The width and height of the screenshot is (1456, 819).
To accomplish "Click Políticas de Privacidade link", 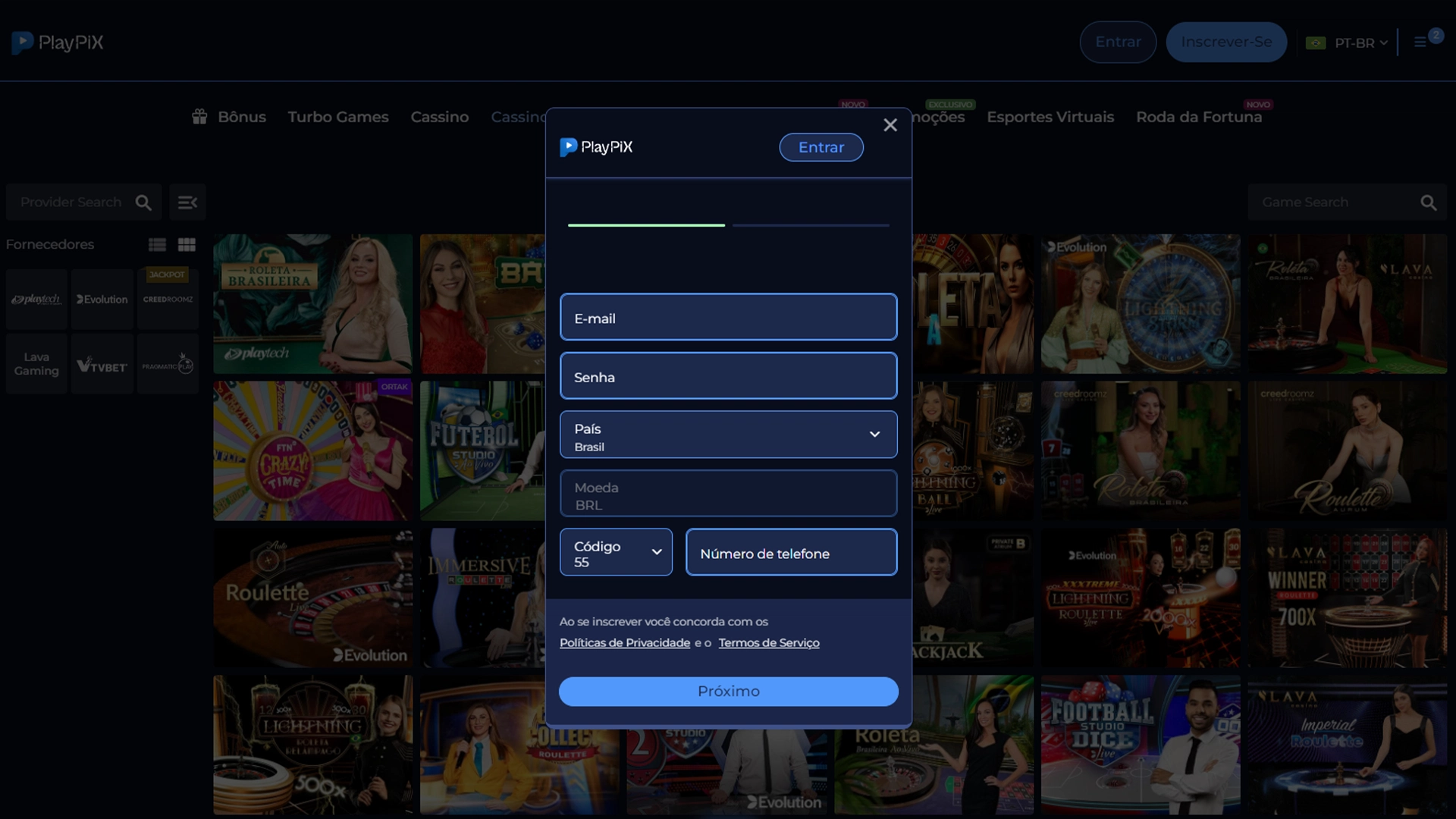I will point(625,642).
